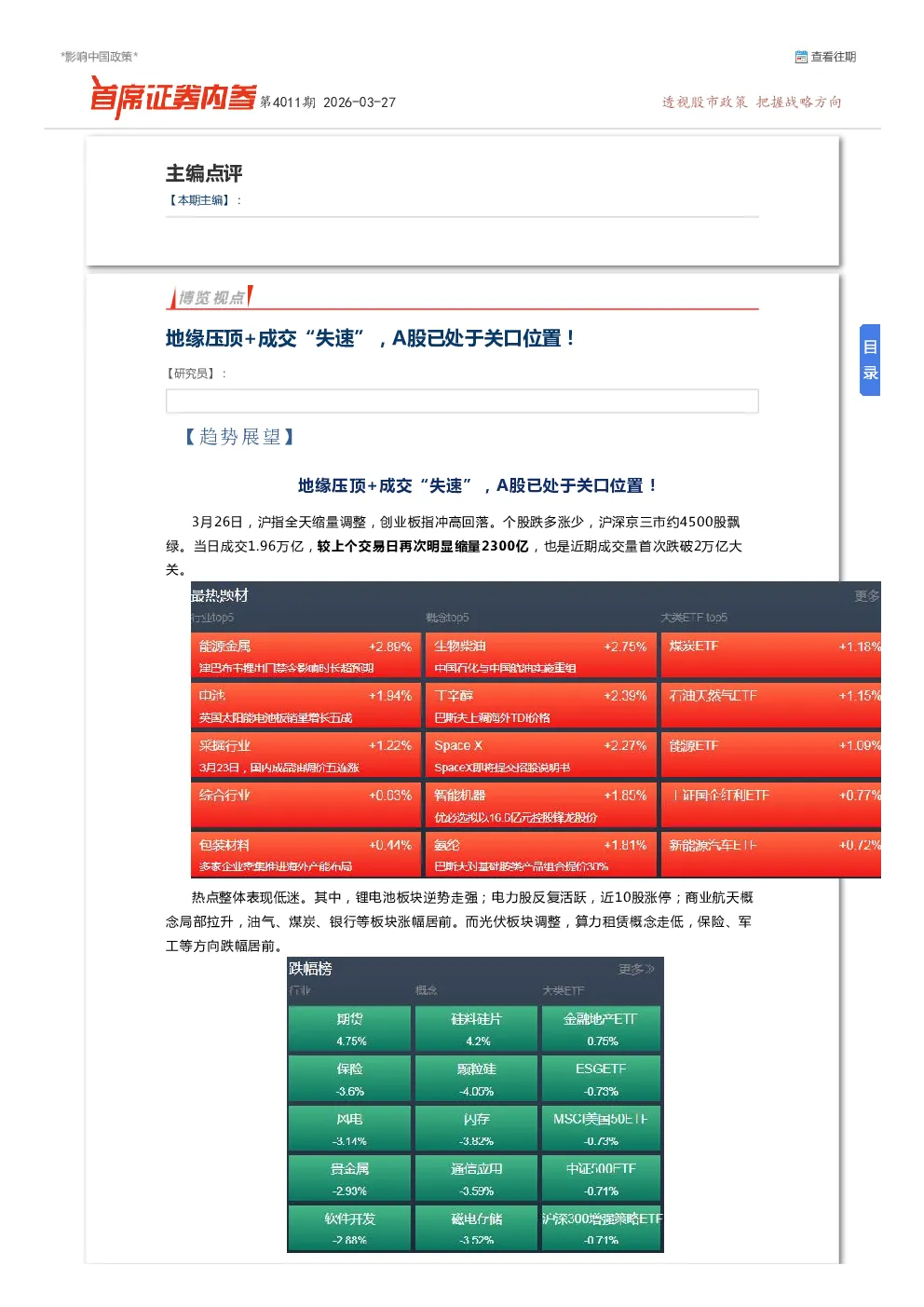Open the 氨纶 +1.81% tile
The width and height of the screenshot is (924, 1307).
coord(540,855)
